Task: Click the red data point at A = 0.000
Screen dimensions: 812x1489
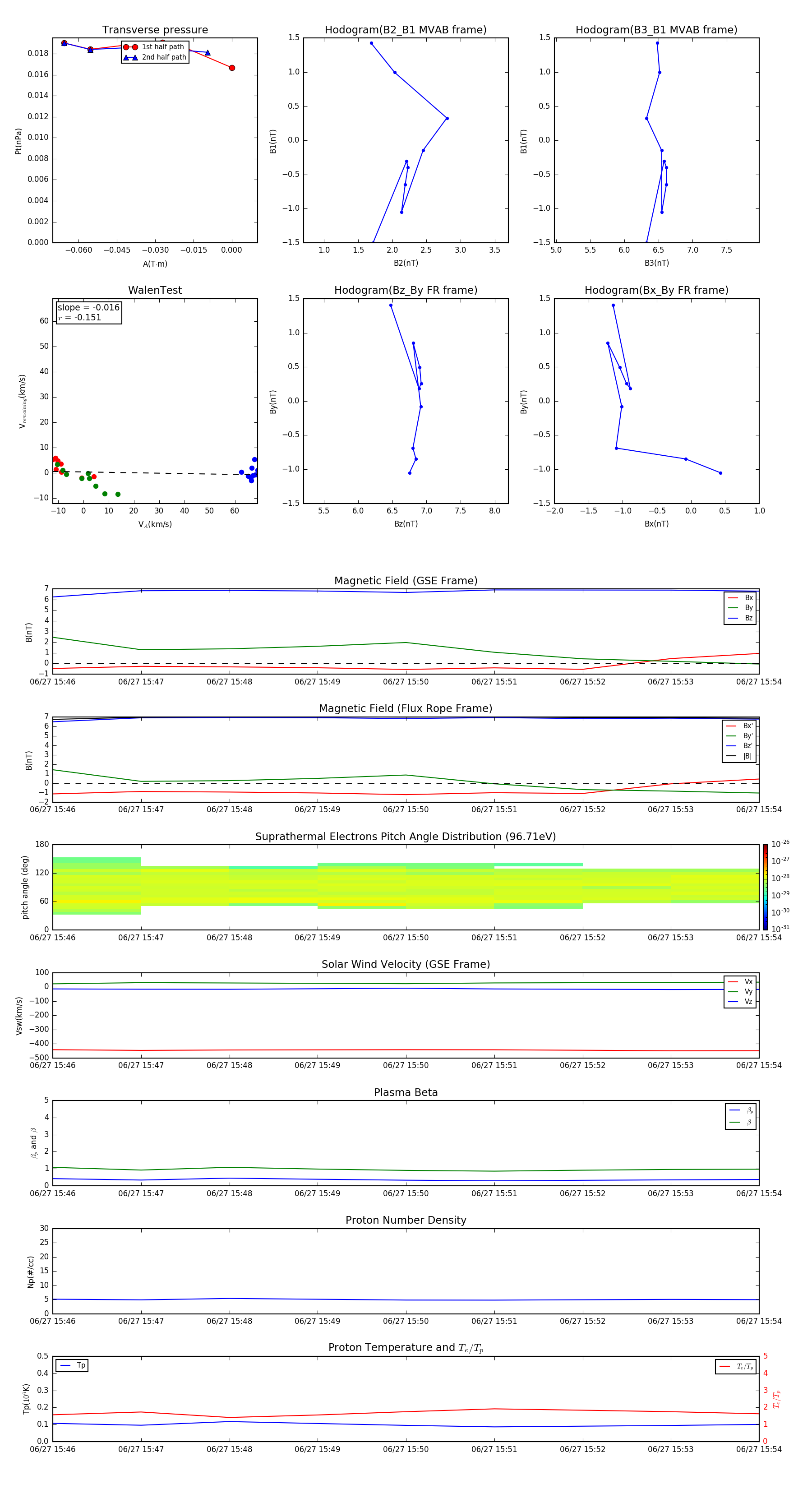Action: click(x=232, y=68)
